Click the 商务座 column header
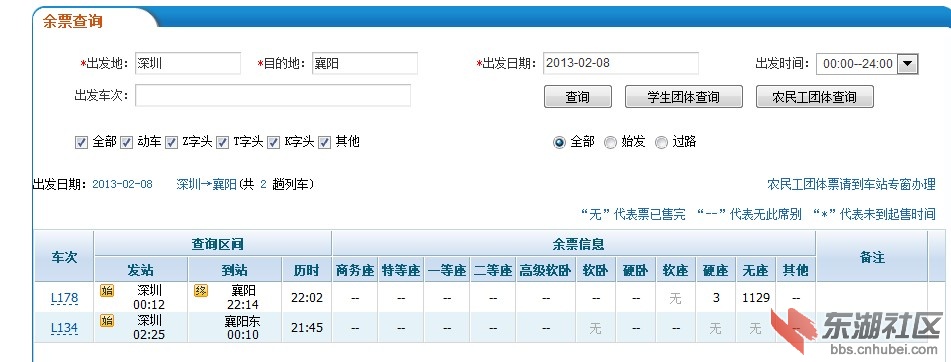 tap(355, 270)
